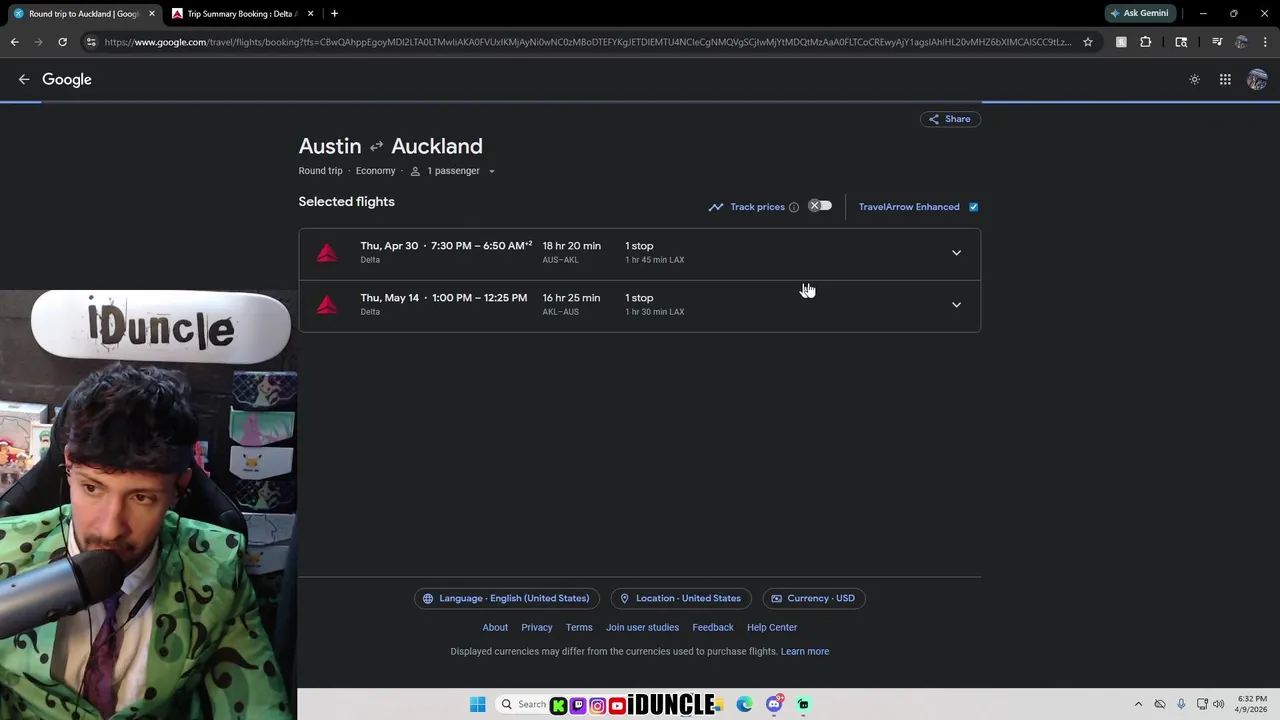Select the 18 hr 20 min duration text
Screen dimensions: 1280x720
click(571, 246)
